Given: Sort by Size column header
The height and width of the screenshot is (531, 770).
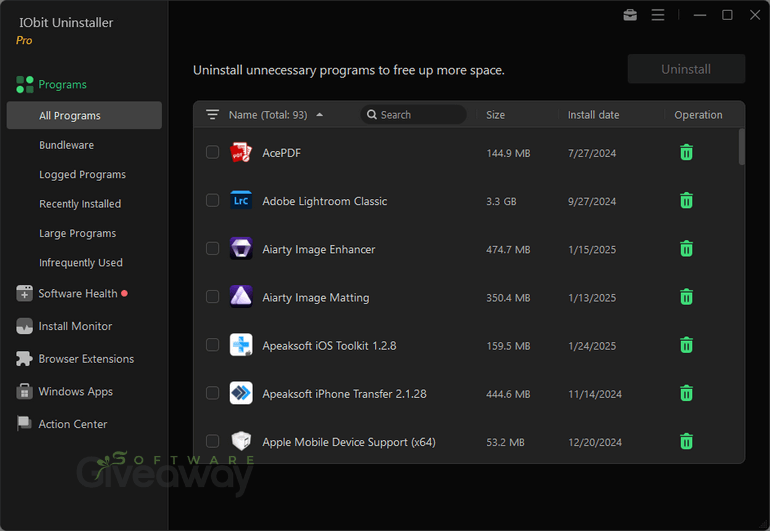Looking at the screenshot, I should pos(495,114).
